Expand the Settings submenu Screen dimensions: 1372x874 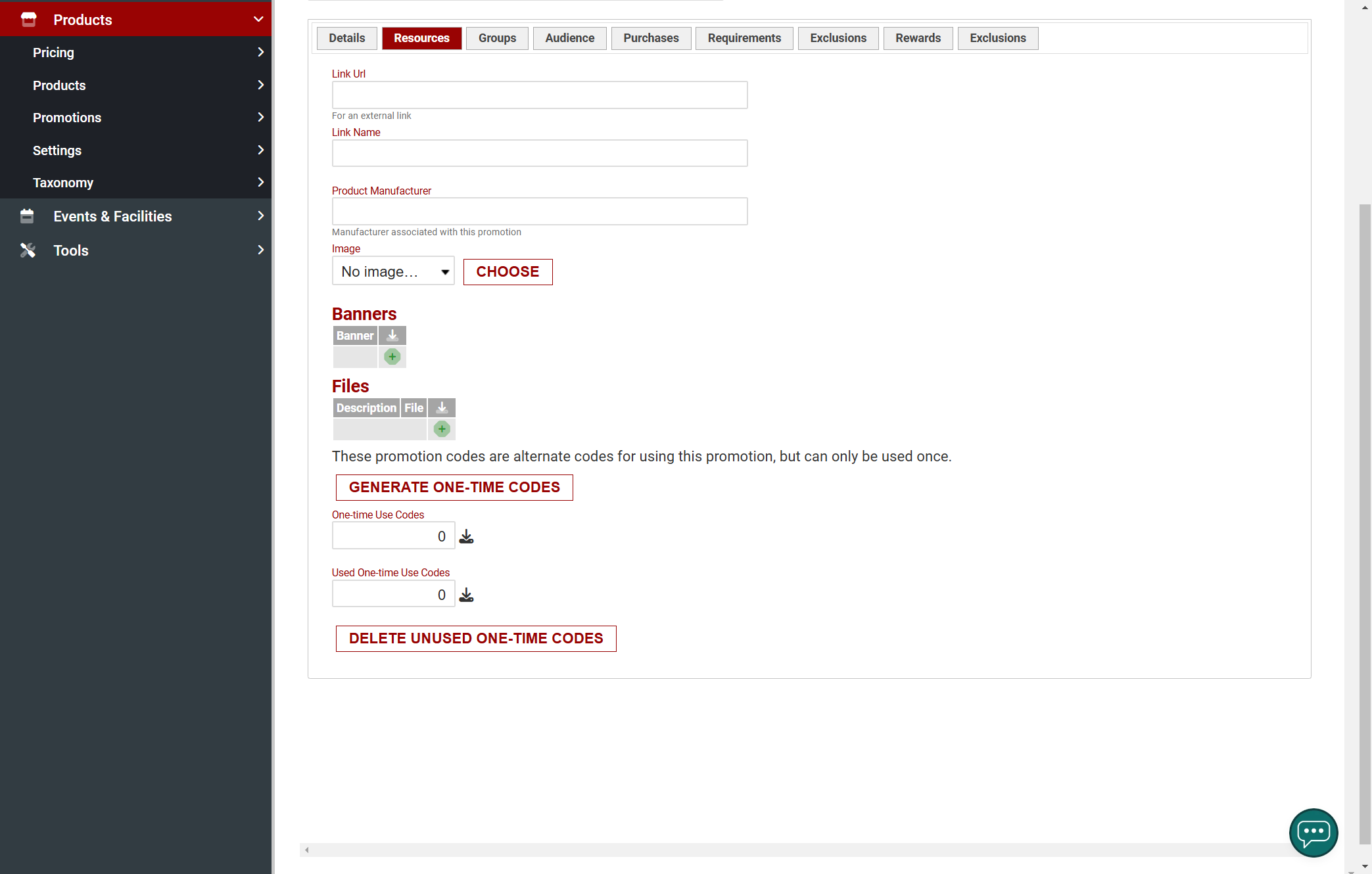point(135,150)
